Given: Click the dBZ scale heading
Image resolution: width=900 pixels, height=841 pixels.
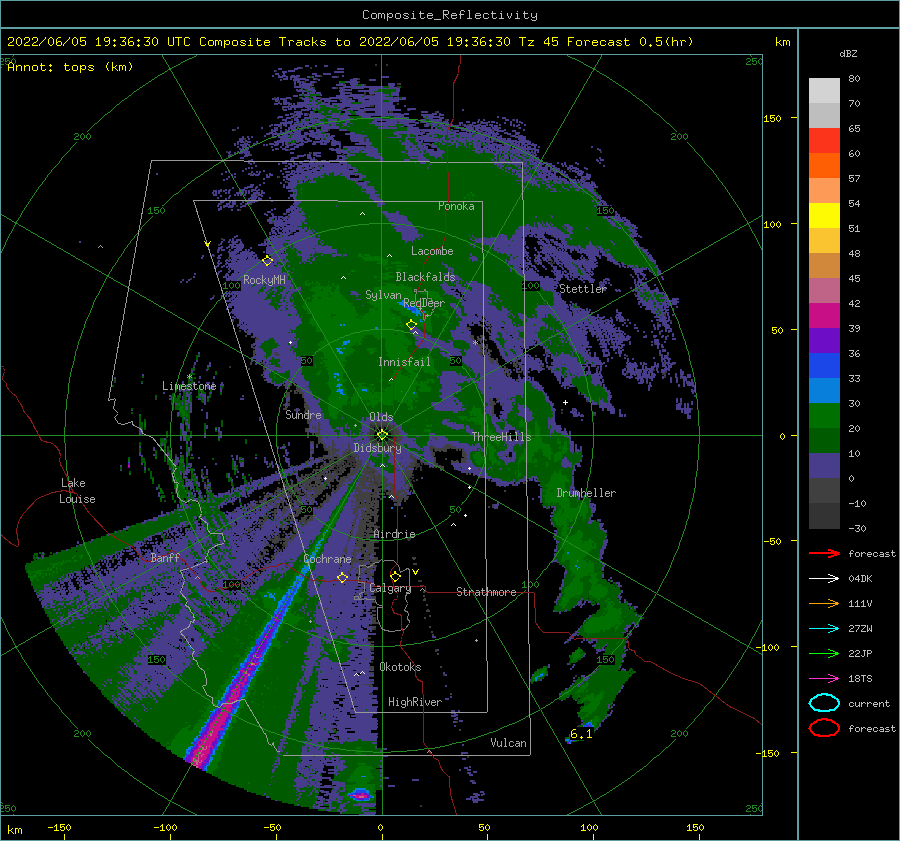Looking at the screenshot, I should (848, 53).
